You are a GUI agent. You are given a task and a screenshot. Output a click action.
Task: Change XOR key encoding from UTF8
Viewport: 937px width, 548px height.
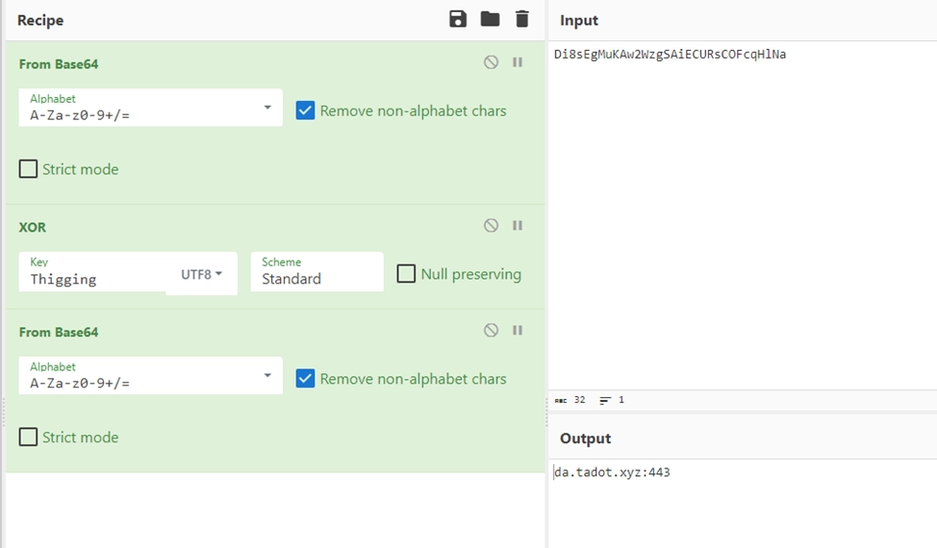(x=202, y=274)
